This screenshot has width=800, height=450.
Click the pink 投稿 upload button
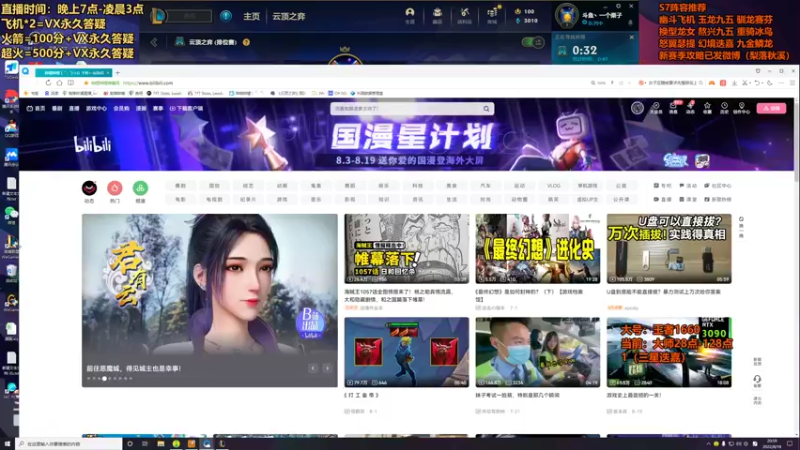point(771,108)
